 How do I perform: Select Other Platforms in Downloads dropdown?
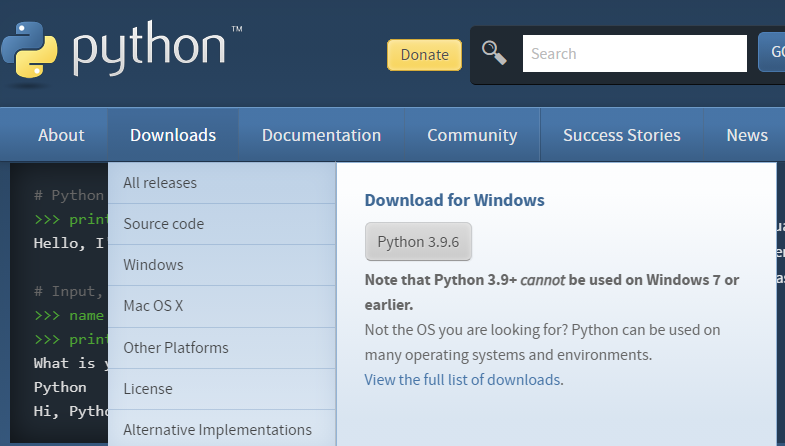click(x=222, y=348)
